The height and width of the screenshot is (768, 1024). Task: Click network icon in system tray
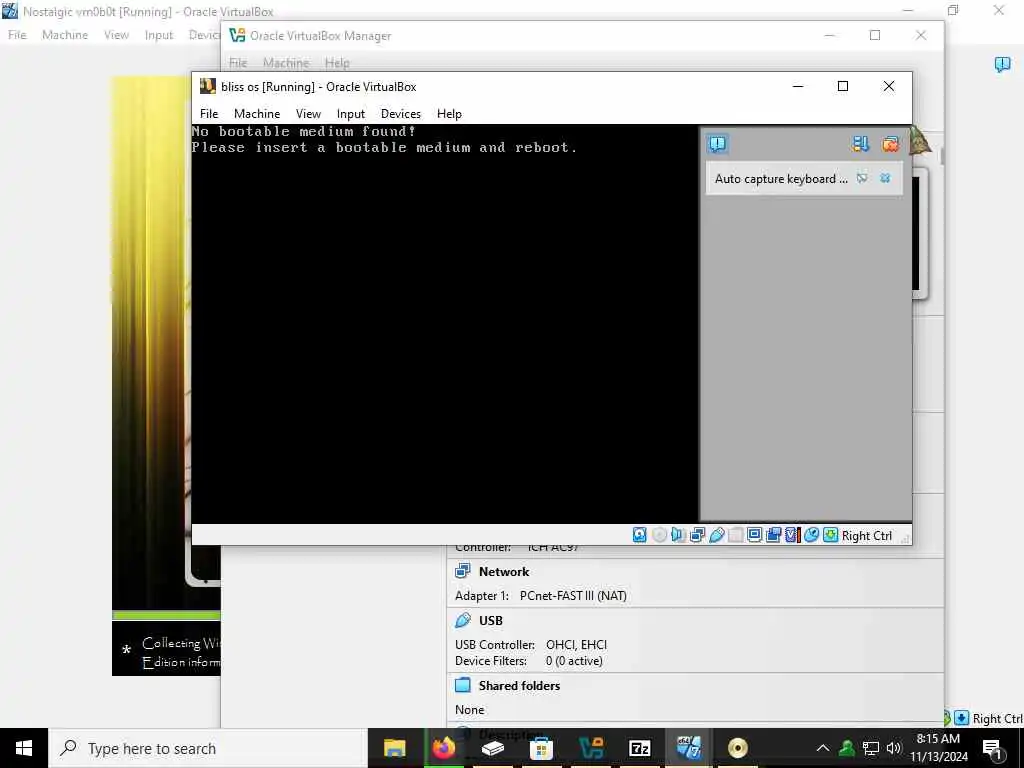[x=871, y=748]
